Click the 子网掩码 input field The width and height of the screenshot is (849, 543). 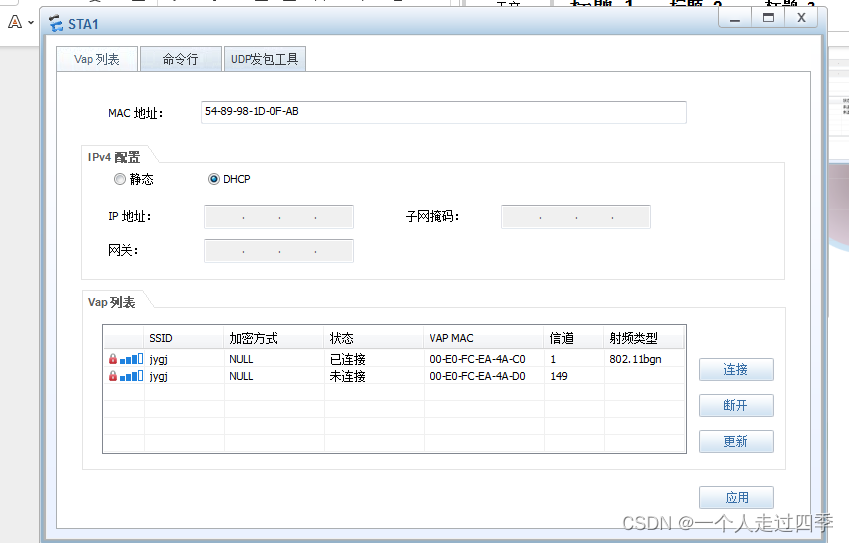(576, 217)
